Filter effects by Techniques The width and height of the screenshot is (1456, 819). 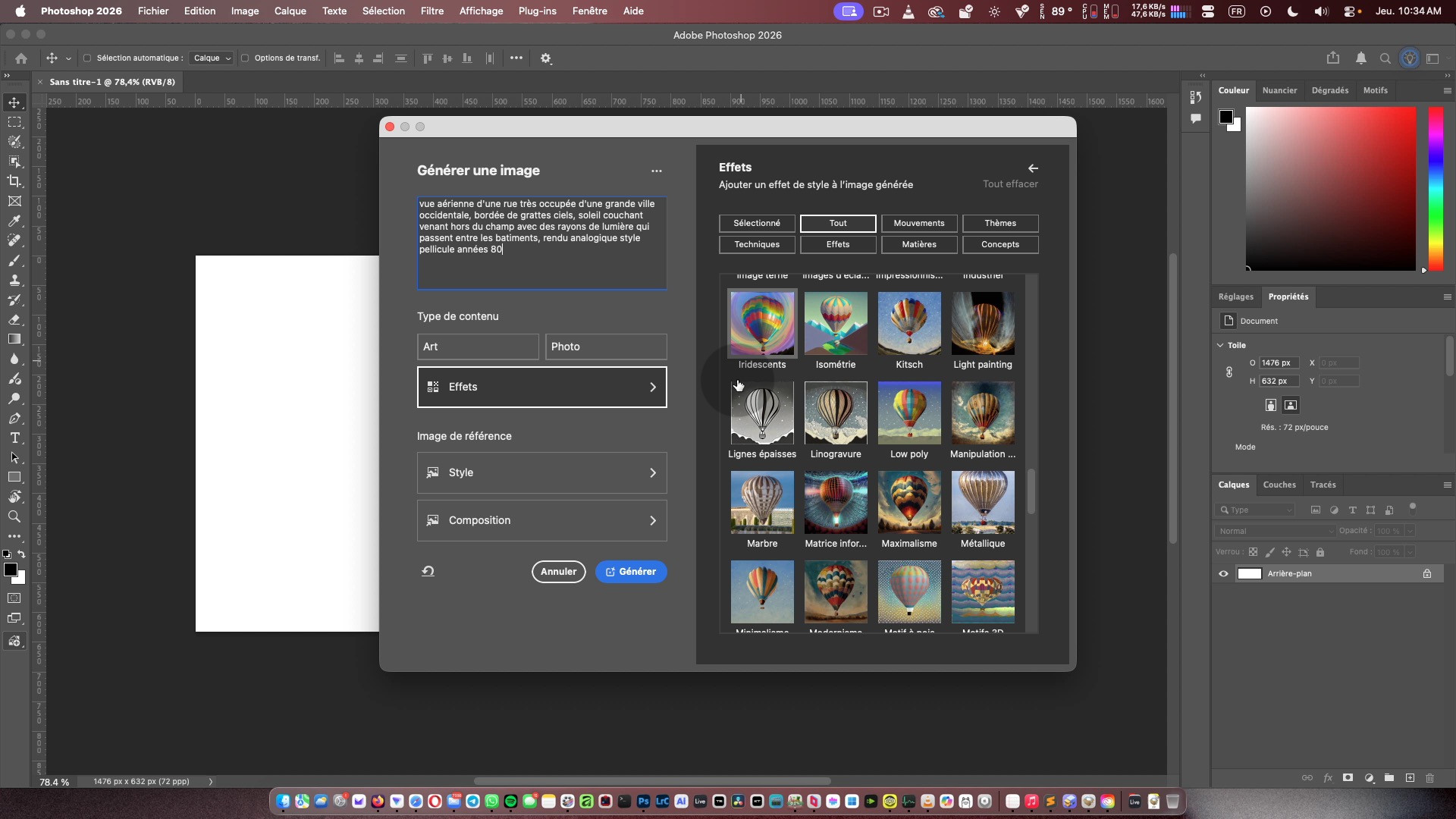[x=757, y=245]
